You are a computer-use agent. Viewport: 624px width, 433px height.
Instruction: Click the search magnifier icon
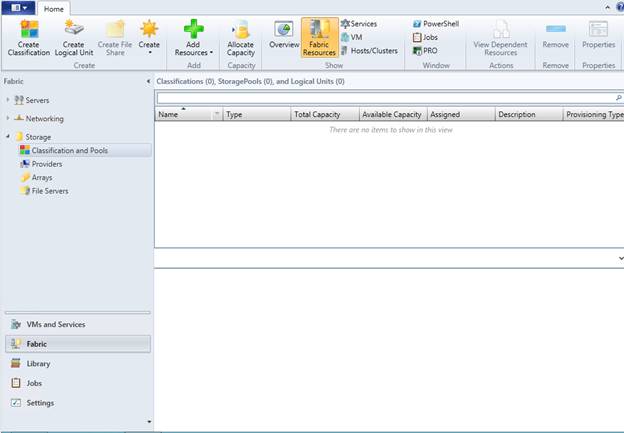(x=618, y=98)
